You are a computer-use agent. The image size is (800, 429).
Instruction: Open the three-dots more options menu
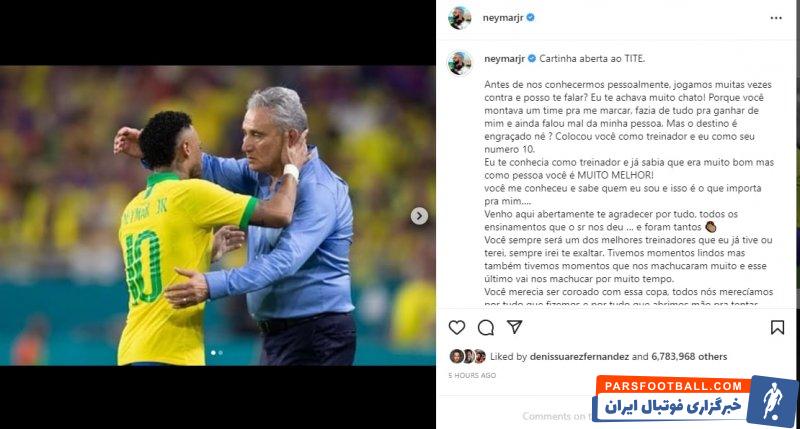tap(776, 18)
